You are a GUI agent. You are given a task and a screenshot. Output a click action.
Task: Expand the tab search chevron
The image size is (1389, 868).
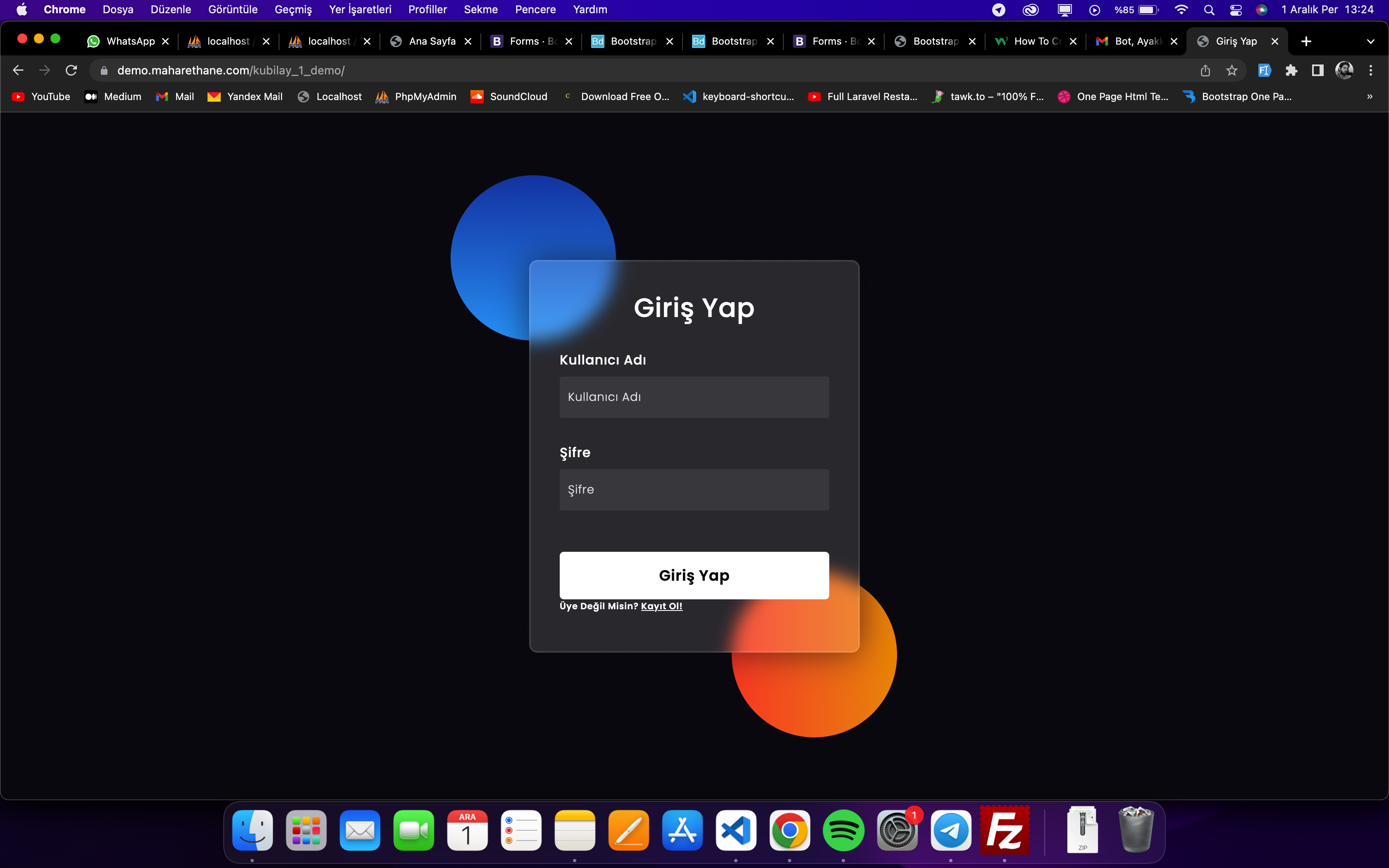[x=1371, y=41]
